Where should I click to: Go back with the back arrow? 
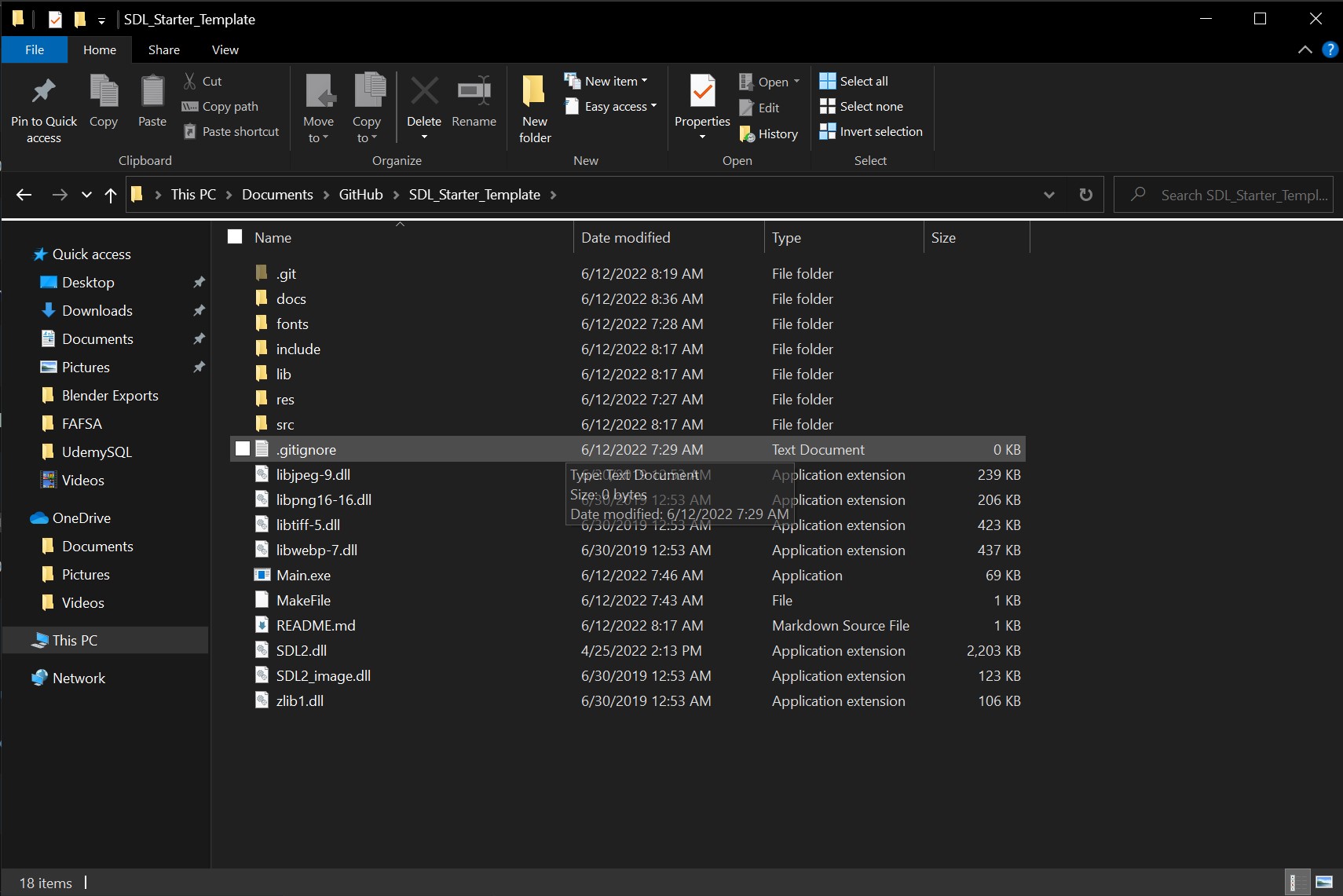(24, 195)
